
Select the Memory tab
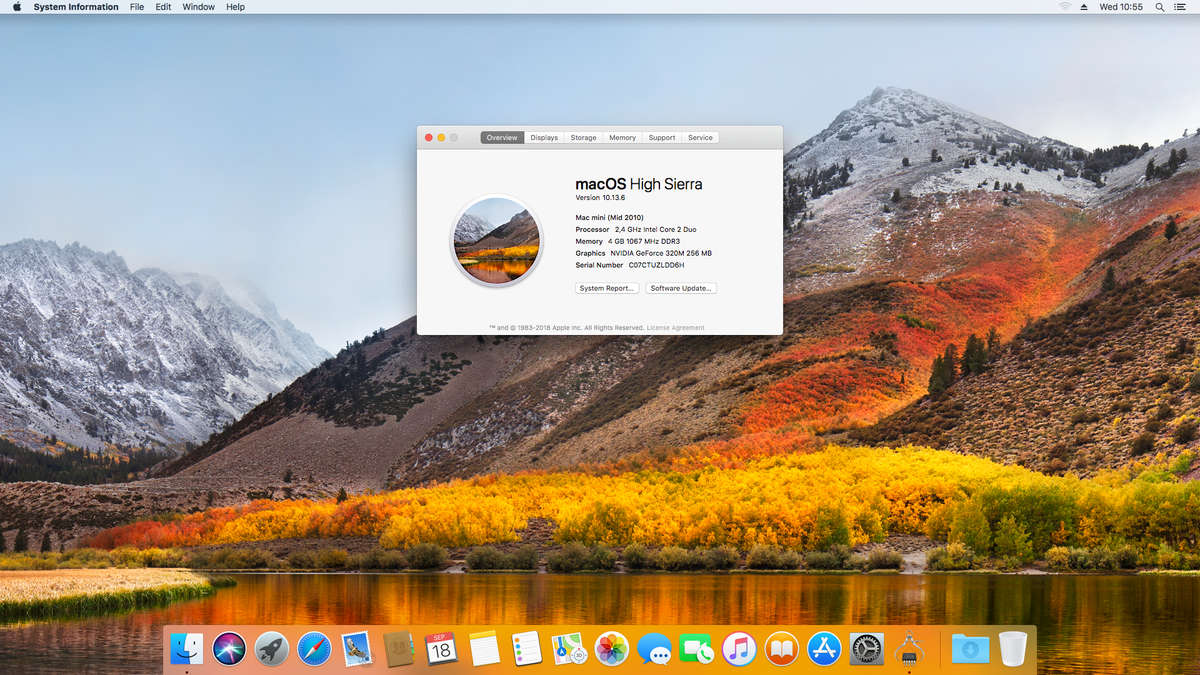[621, 137]
